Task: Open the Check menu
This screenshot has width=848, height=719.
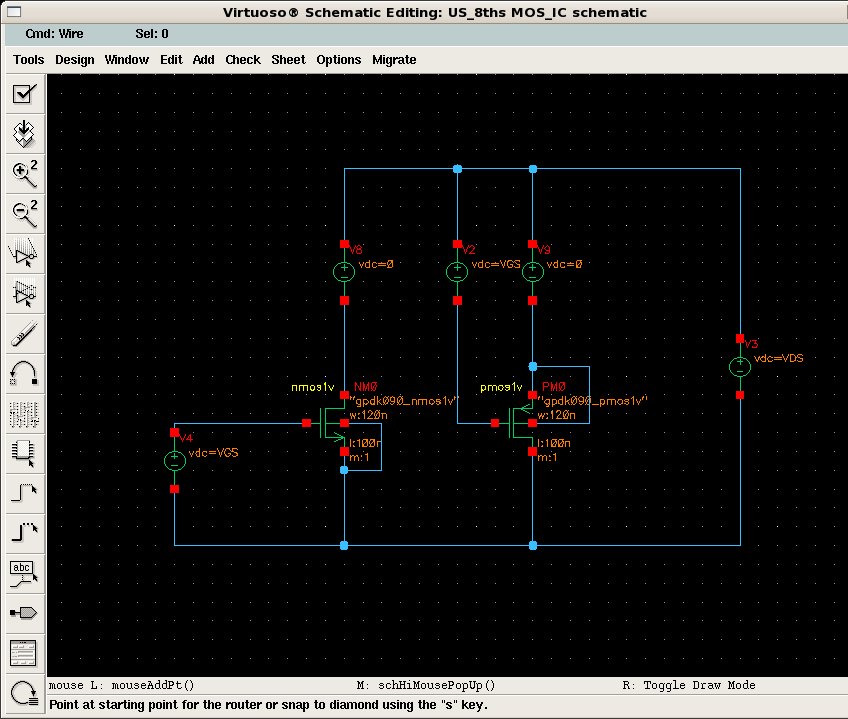Action: click(243, 60)
